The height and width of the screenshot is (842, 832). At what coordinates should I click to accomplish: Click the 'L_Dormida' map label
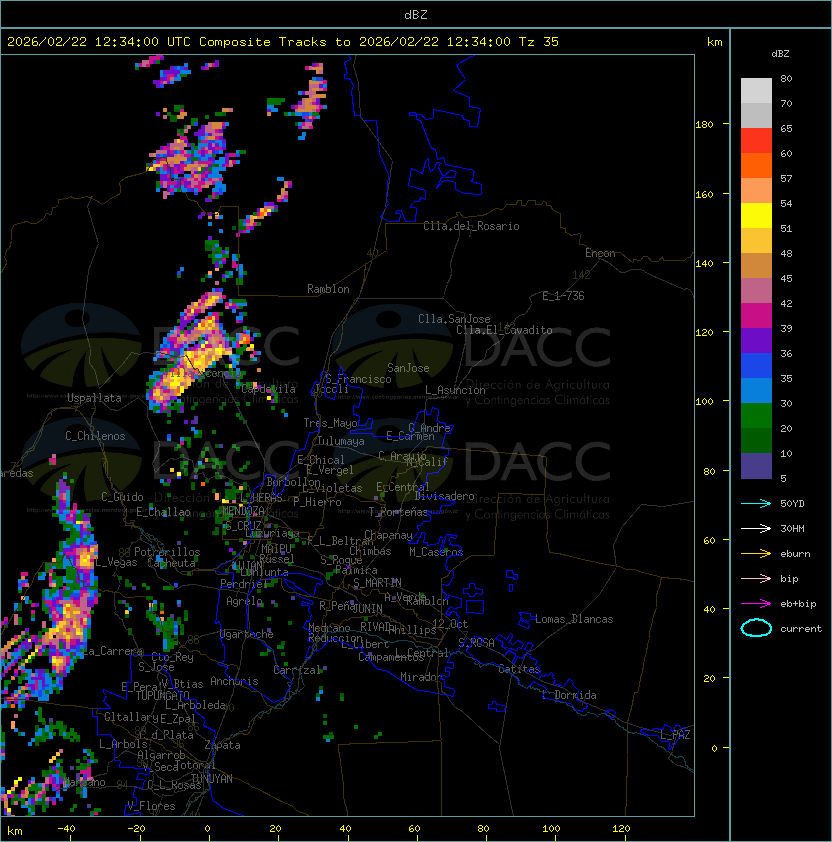569,695
